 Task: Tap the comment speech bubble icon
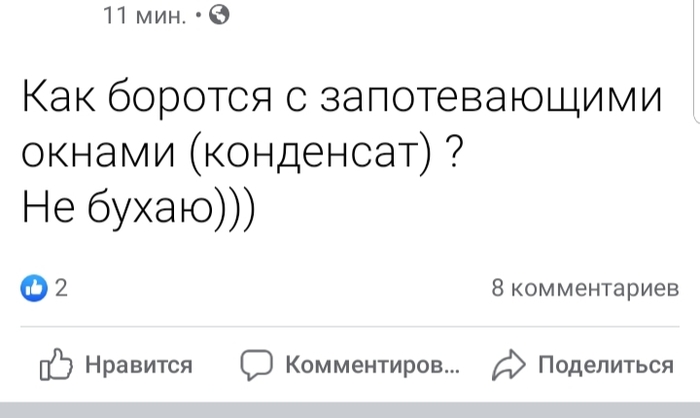coord(258,365)
